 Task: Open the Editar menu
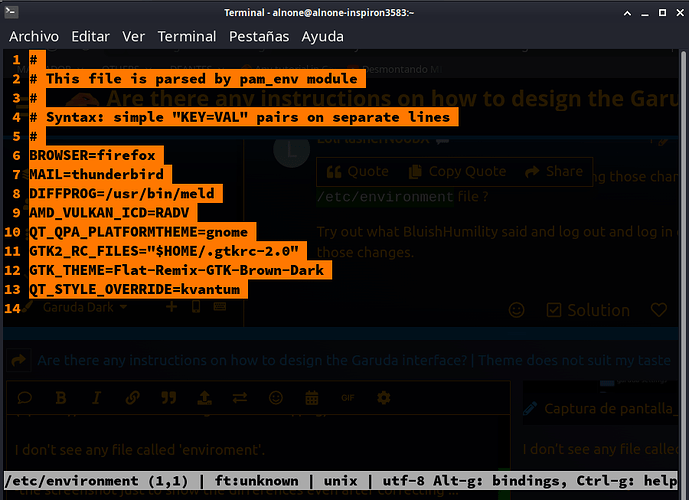[x=91, y=36]
